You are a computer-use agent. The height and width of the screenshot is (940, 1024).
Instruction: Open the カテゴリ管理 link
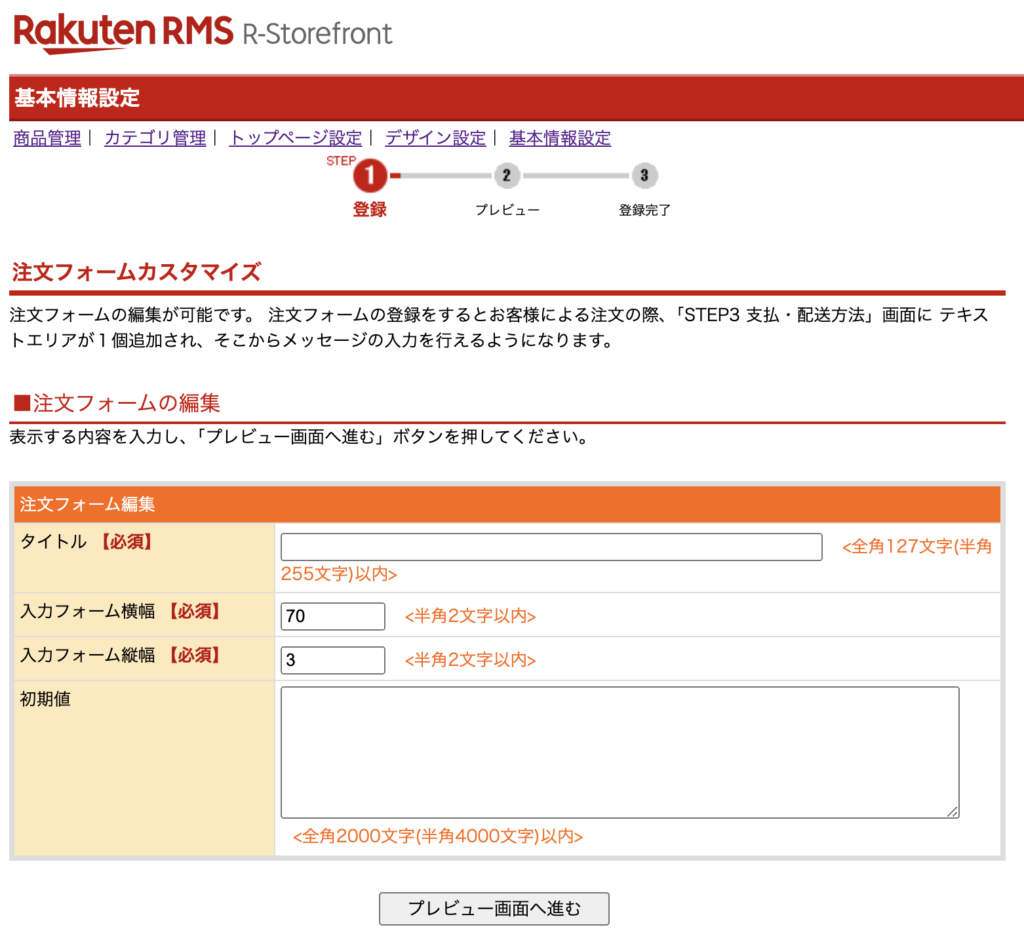point(155,138)
